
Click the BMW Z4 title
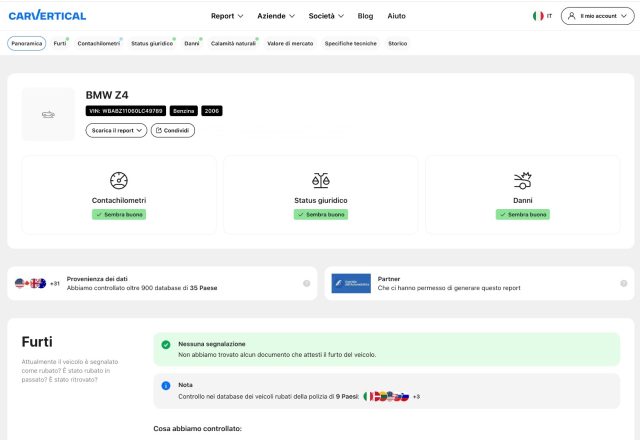(x=107, y=95)
